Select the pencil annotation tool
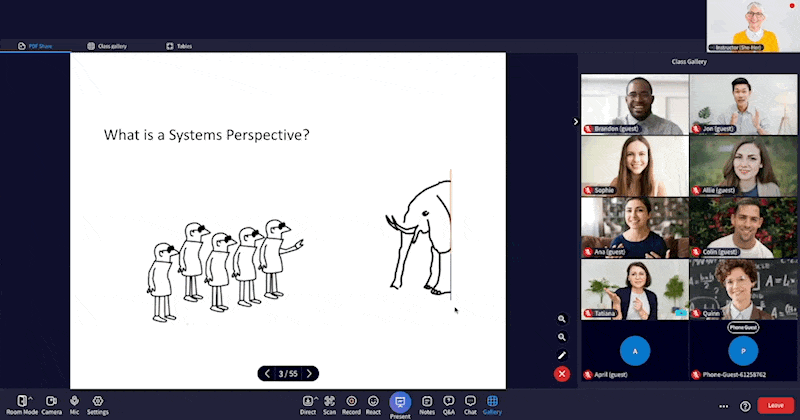The image size is (800, 420). [562, 355]
